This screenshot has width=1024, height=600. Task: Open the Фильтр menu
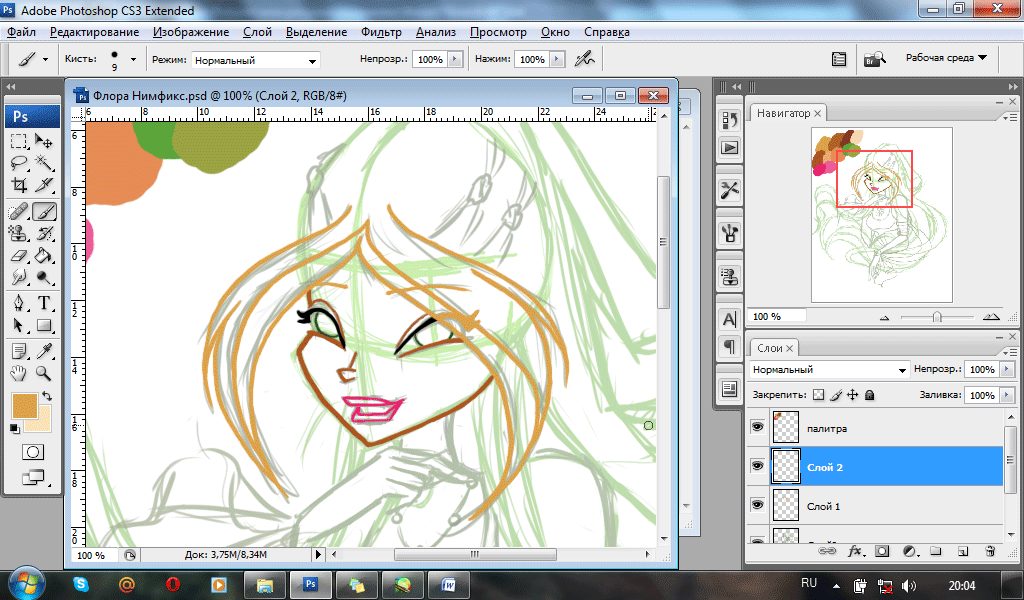coord(381,32)
